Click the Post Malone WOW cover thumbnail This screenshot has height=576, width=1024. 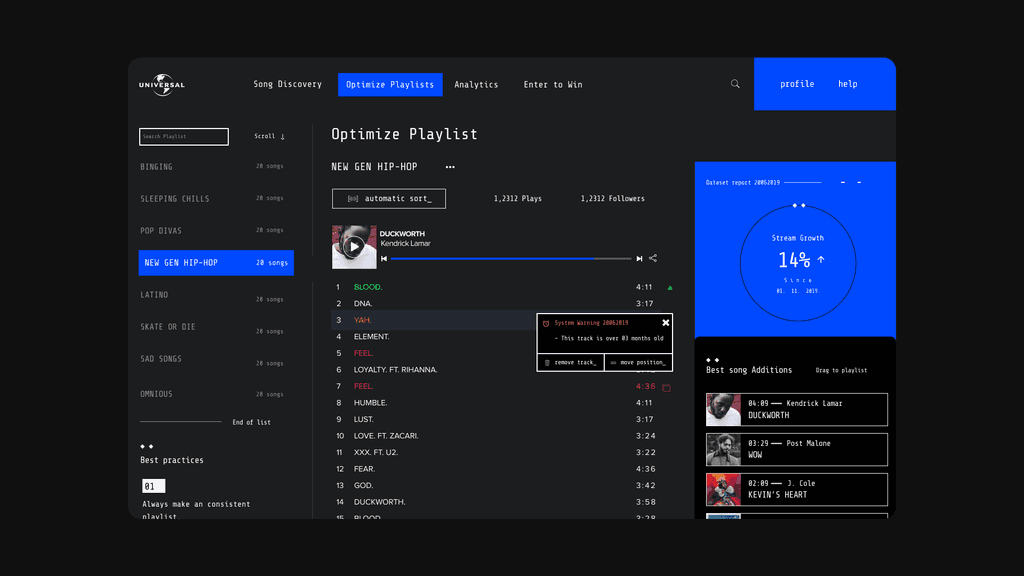(724, 449)
